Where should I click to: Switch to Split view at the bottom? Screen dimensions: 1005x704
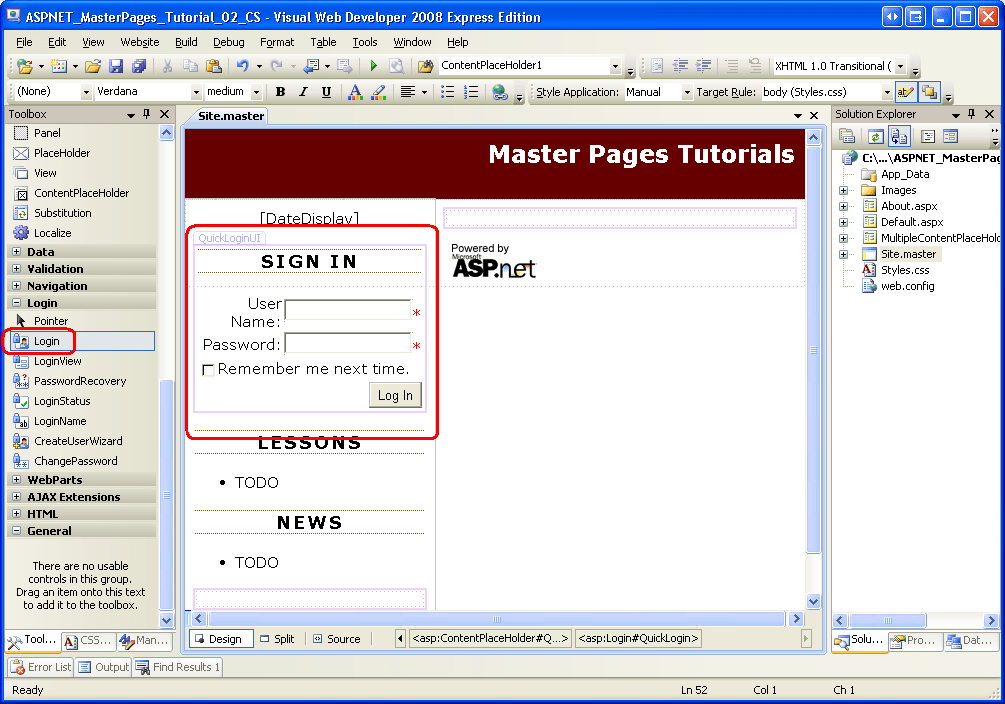click(x=277, y=638)
